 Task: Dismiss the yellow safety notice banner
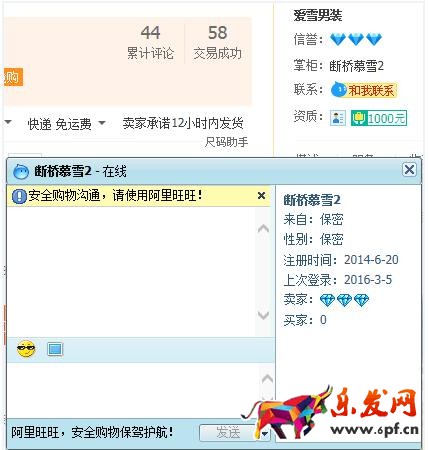coord(262,196)
